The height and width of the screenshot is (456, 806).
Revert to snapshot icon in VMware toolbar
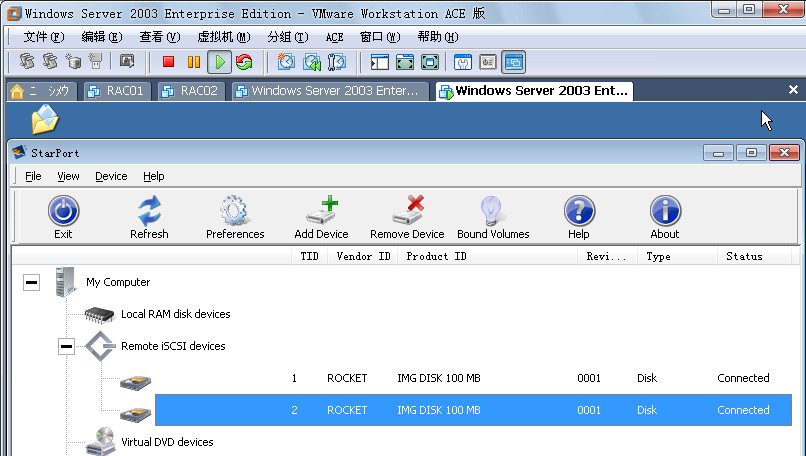[x=312, y=62]
